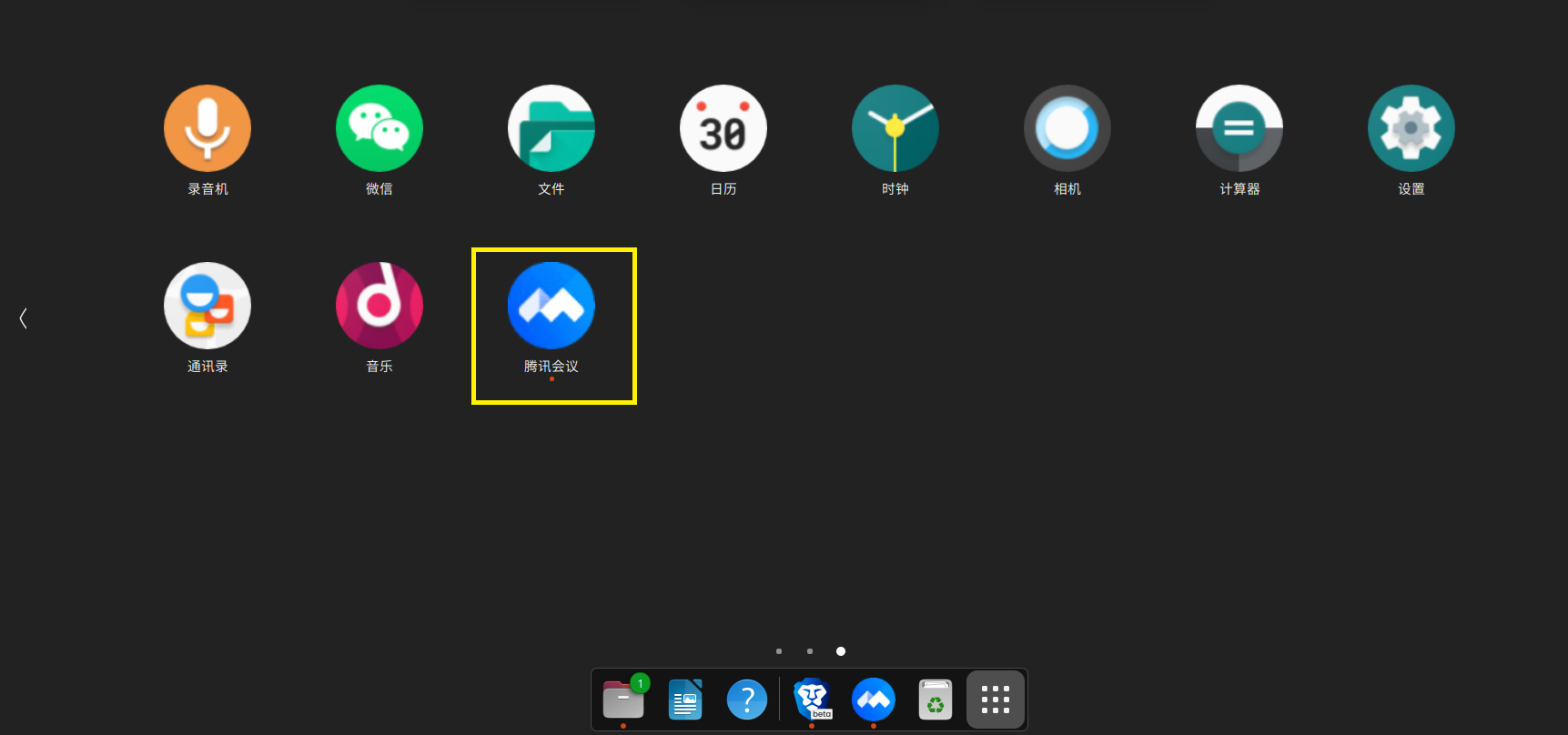Open LibreOffice Writer from the dock
This screenshot has height=735, width=1568.
click(685, 700)
